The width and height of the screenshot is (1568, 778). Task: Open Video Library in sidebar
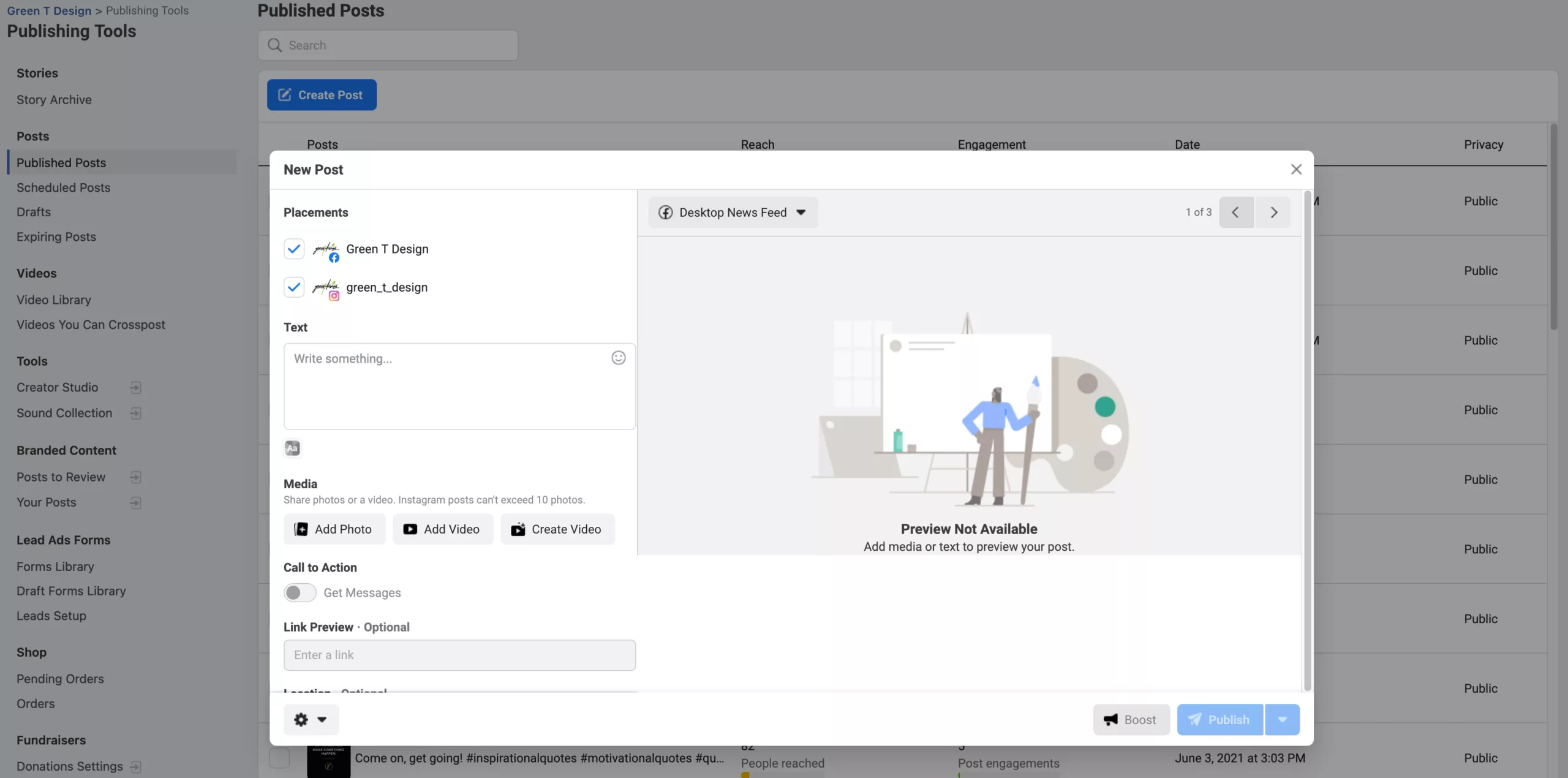pyautogui.click(x=54, y=300)
